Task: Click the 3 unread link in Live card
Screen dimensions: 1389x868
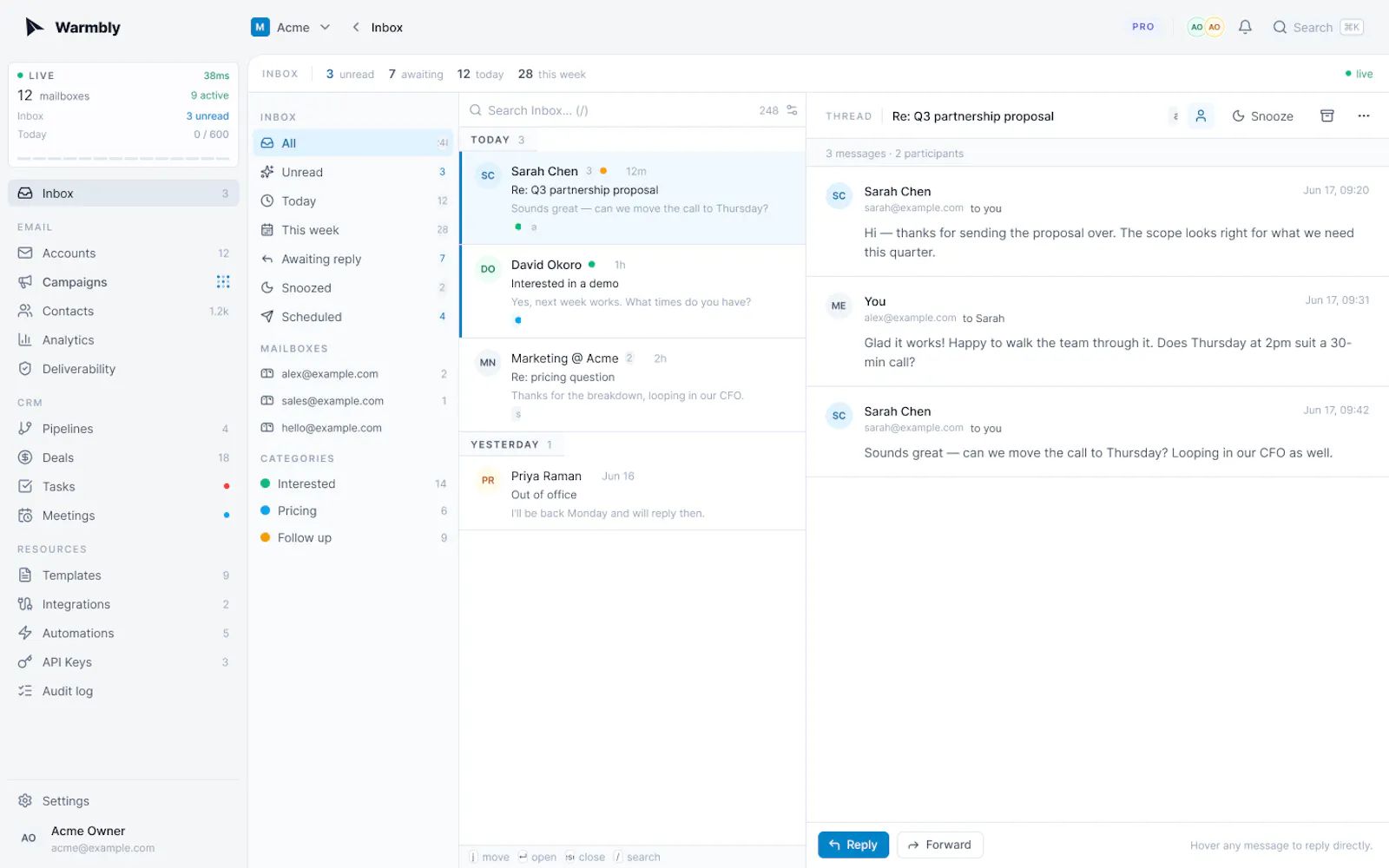Action: click(x=207, y=115)
